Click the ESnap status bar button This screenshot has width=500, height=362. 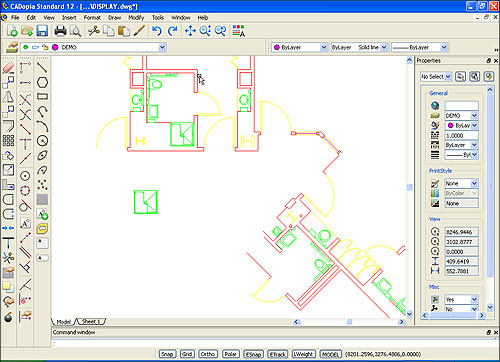pos(253,354)
